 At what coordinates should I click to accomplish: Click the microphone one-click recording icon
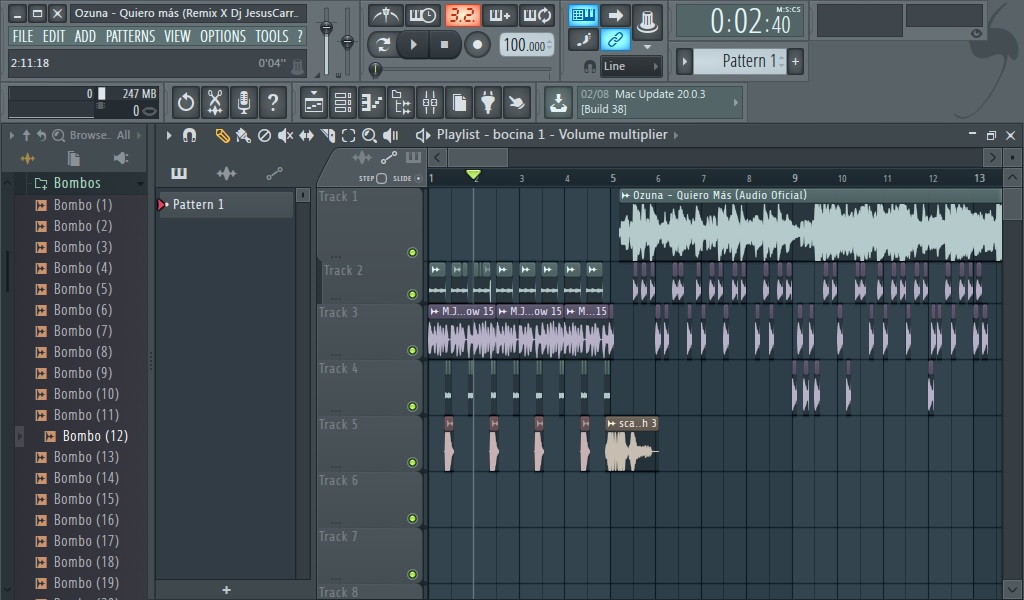click(243, 102)
